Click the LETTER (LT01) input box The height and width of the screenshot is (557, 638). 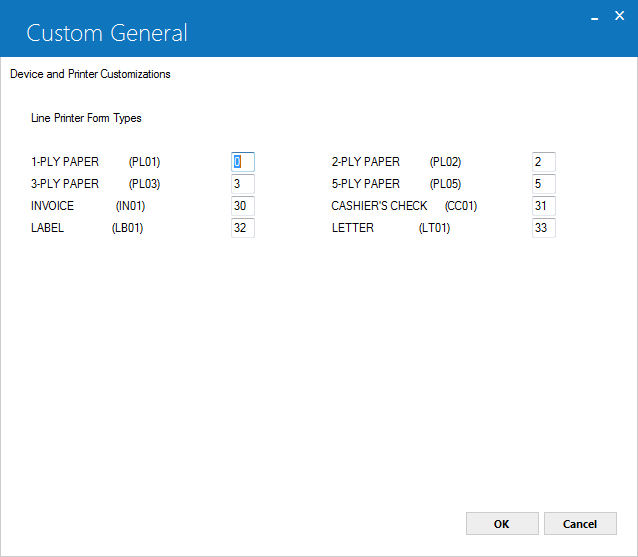click(544, 228)
